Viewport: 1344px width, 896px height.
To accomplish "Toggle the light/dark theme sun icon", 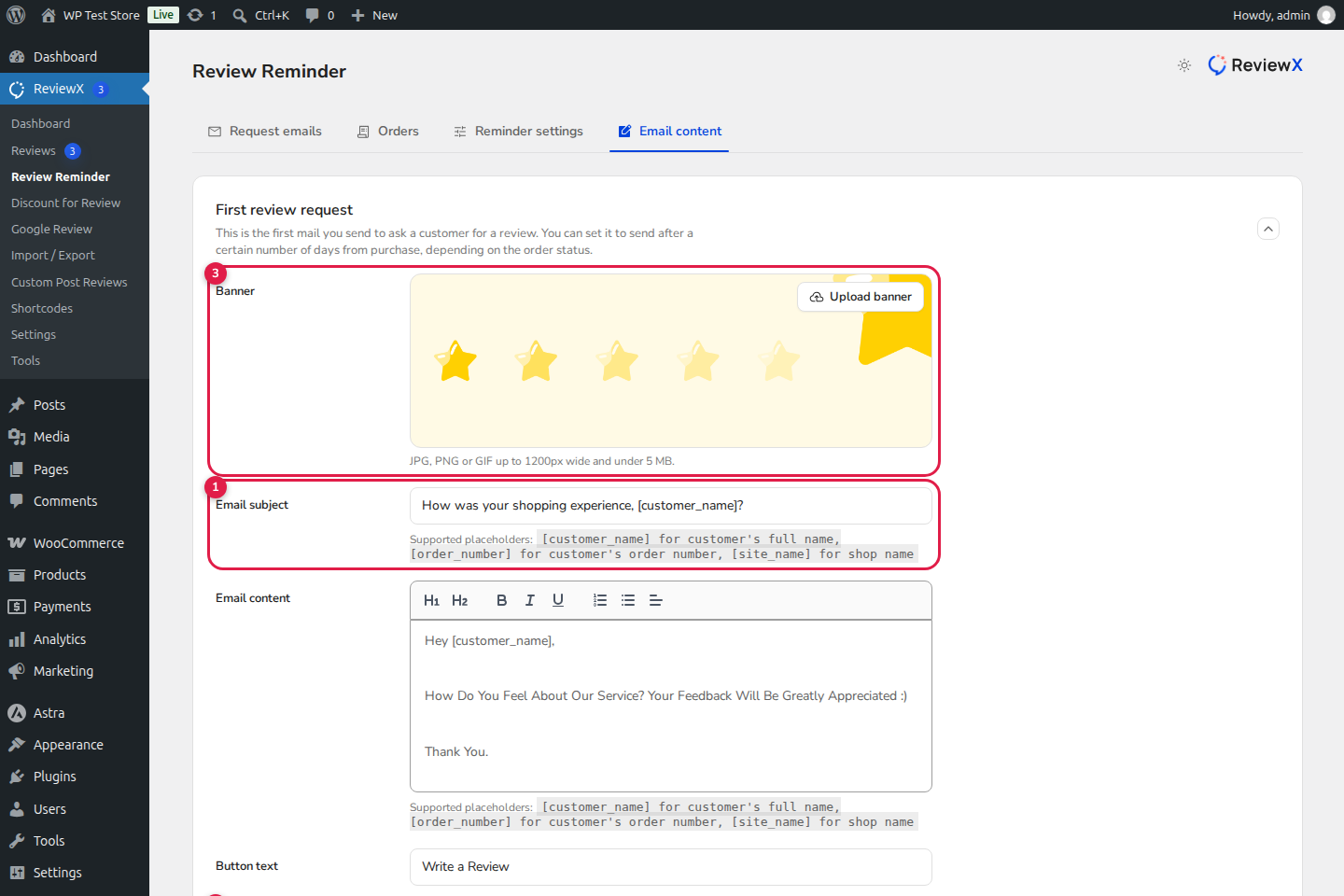I will [1184, 65].
